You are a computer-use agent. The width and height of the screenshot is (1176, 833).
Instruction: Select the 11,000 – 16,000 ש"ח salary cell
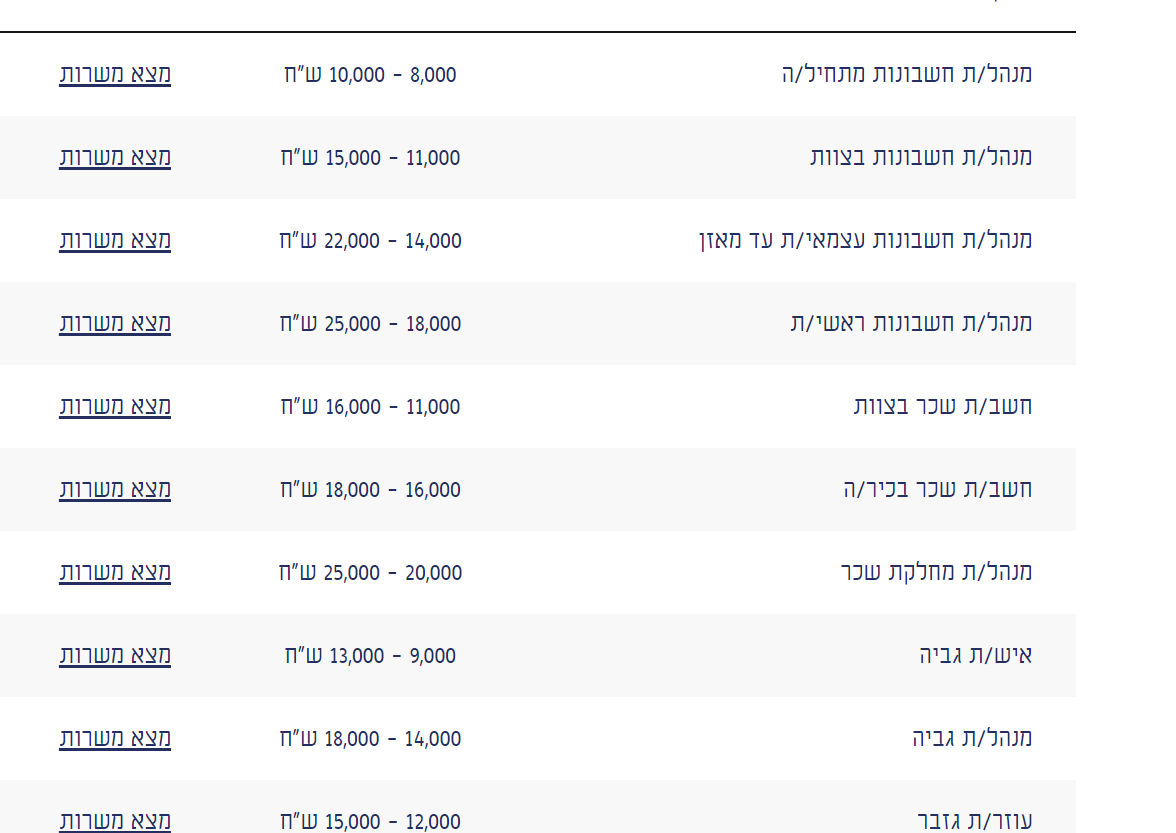[370, 406]
